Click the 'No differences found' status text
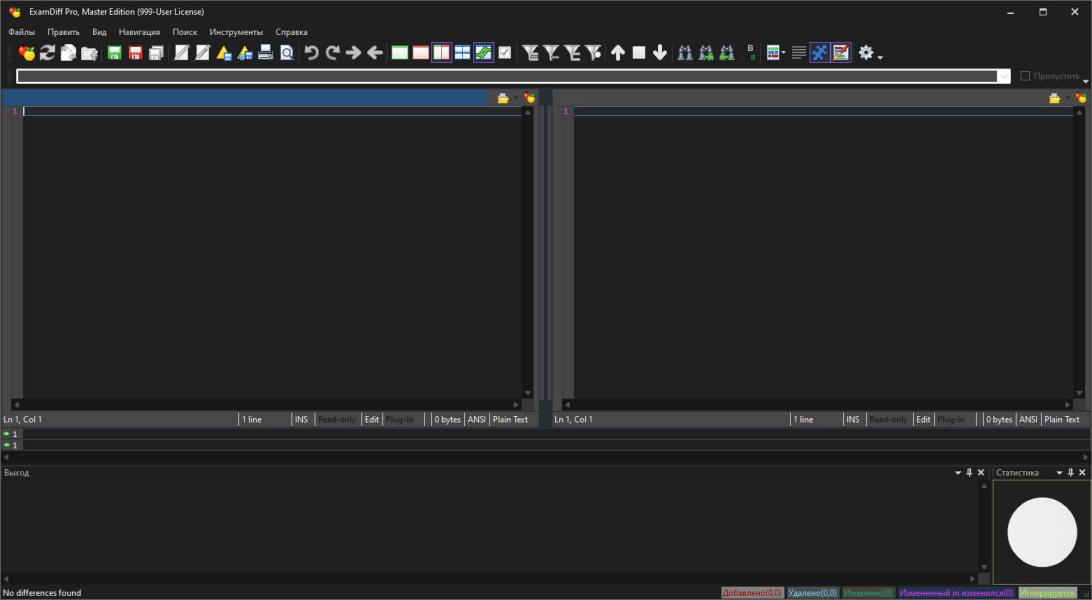This screenshot has width=1092, height=600. (42, 593)
